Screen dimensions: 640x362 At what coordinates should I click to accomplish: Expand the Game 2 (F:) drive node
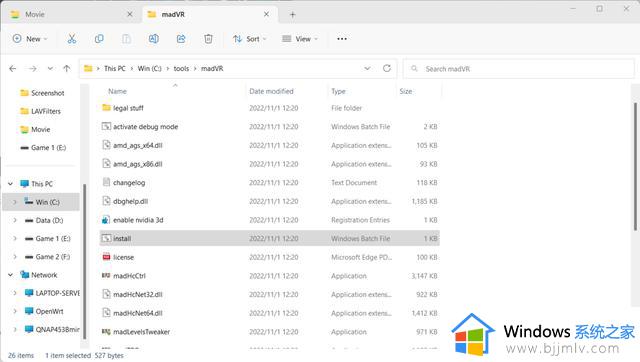15,257
